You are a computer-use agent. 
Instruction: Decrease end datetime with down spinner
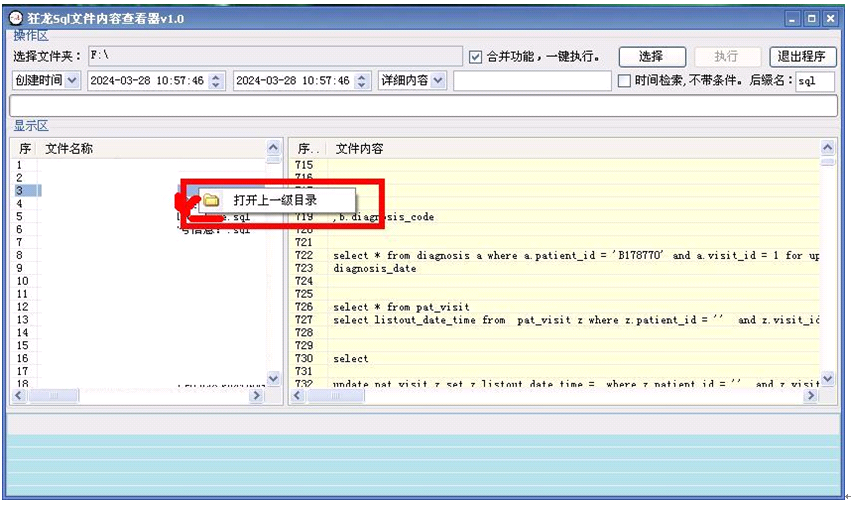(362, 85)
